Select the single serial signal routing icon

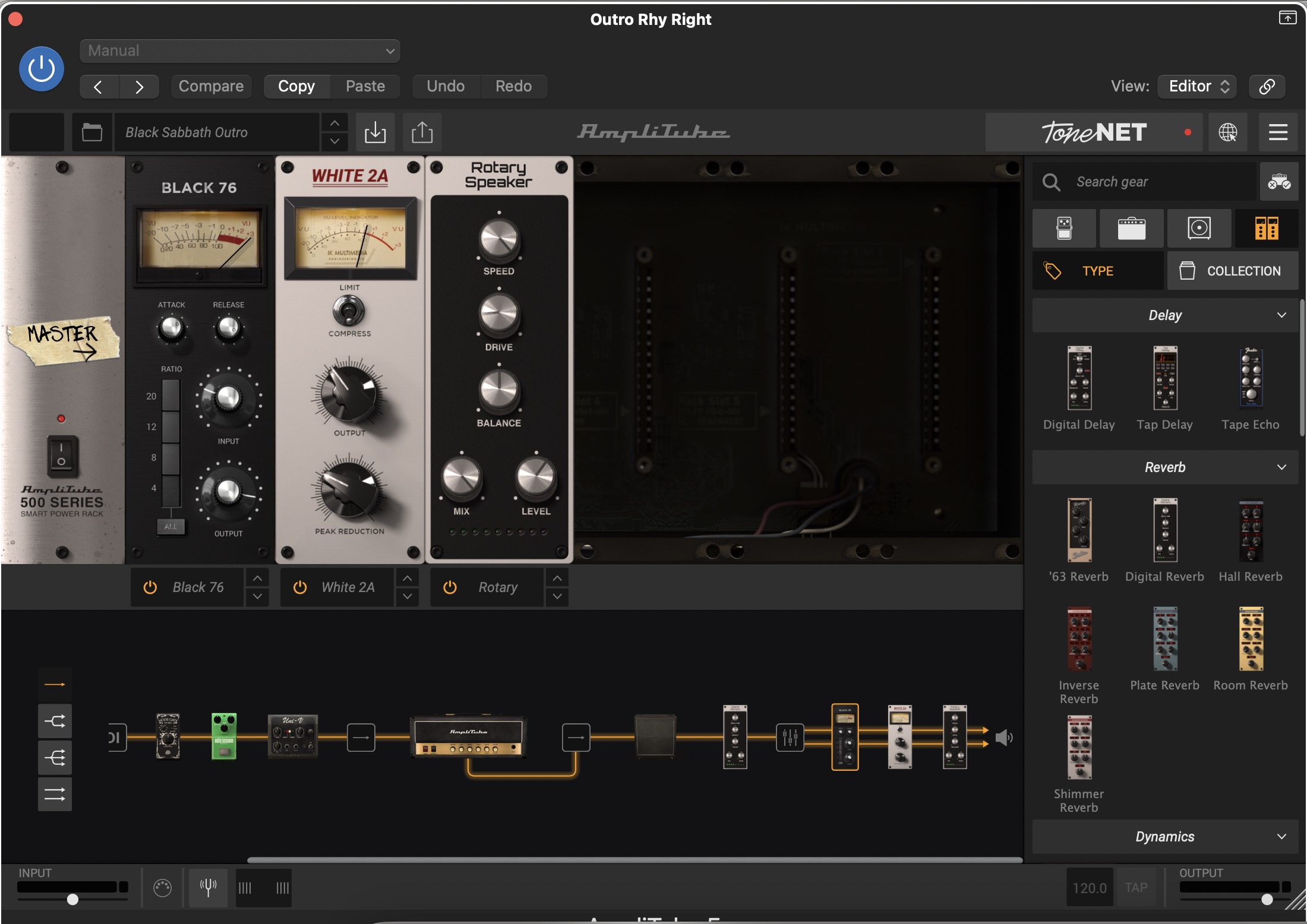[55, 685]
